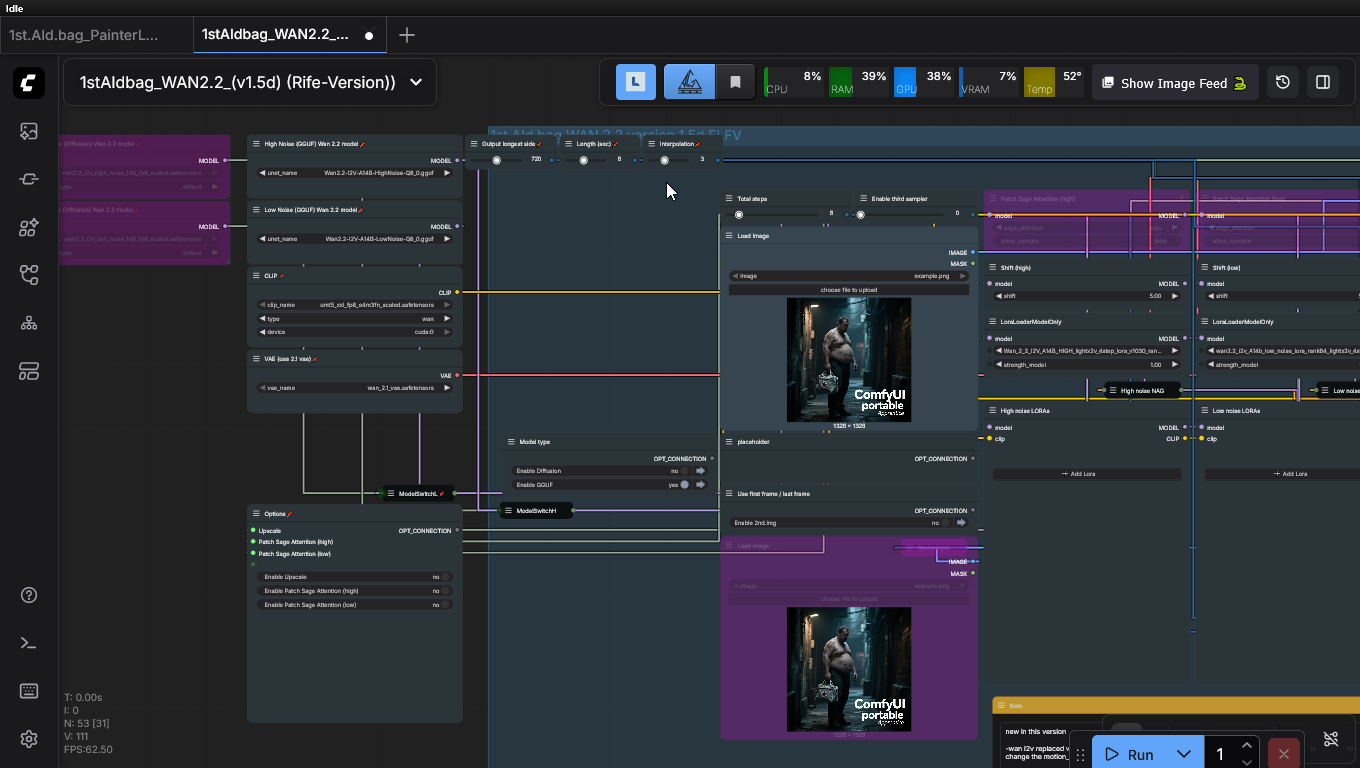Toggle Enable Upscale switch in Options
1360x768 pixels.
pos(445,577)
